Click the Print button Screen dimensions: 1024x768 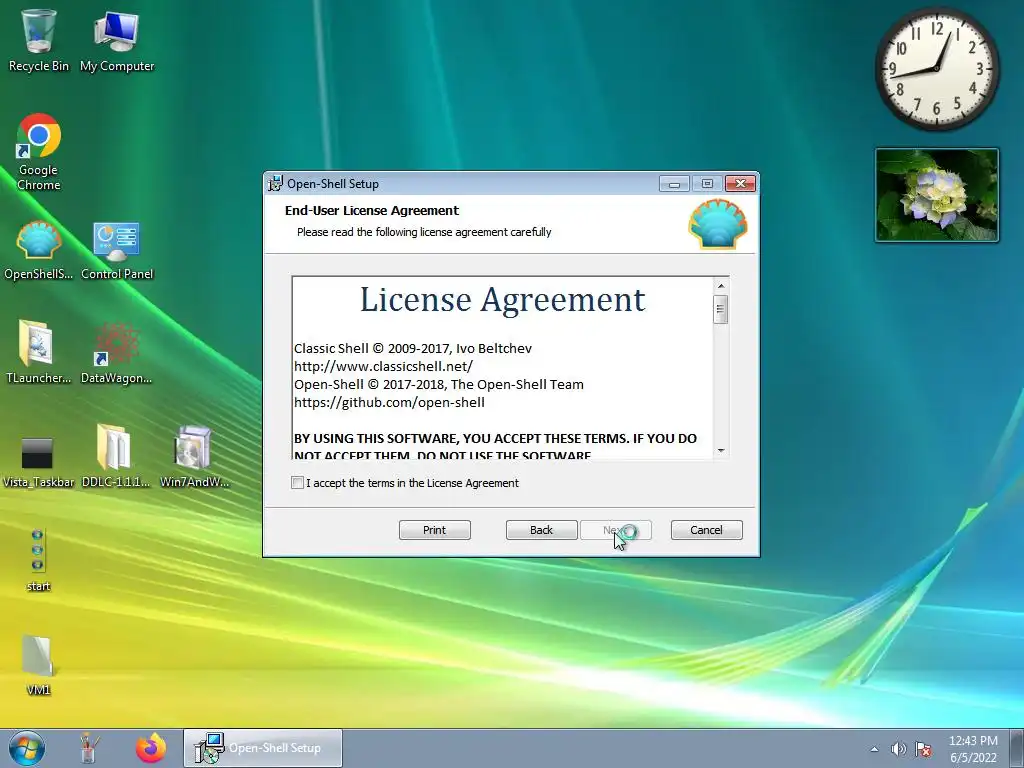(434, 530)
